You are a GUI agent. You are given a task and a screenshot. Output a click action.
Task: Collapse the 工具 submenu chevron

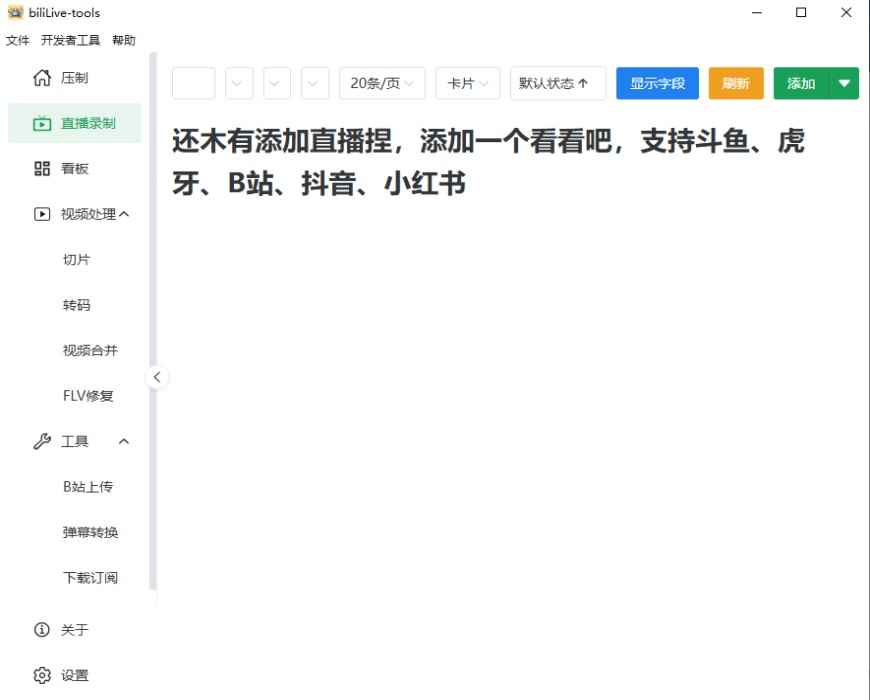pos(124,442)
